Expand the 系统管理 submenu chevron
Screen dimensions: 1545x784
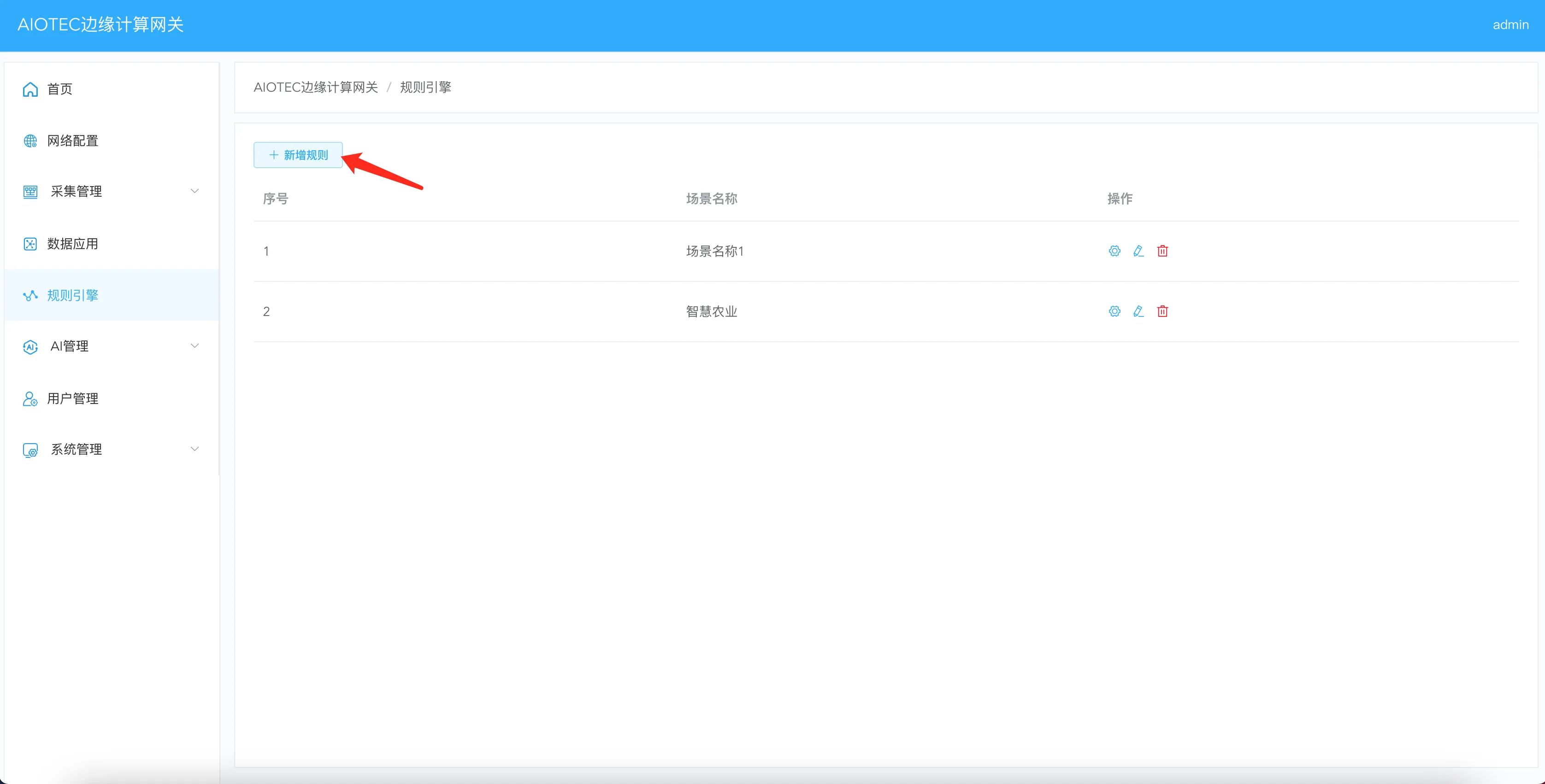(195, 449)
